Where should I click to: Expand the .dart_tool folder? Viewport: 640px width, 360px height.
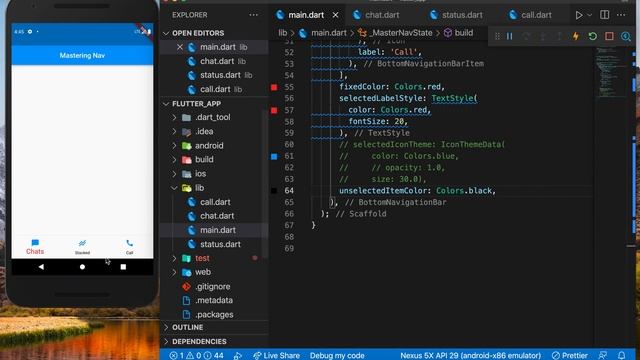coord(174,118)
